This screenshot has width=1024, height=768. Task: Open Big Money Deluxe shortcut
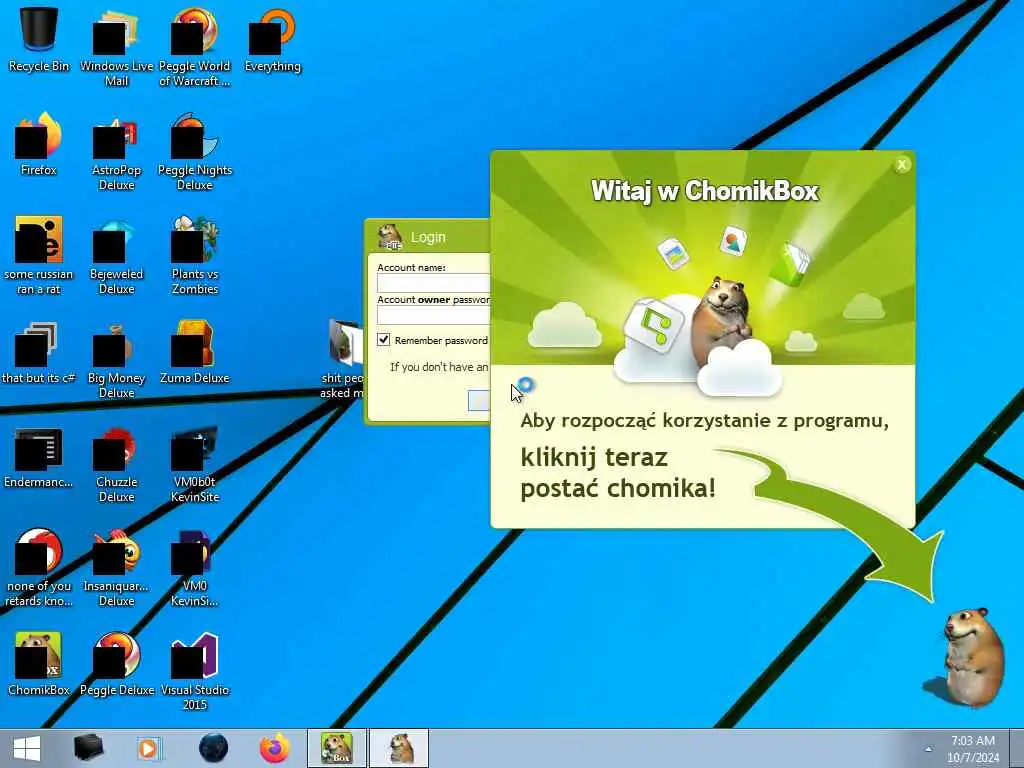click(116, 359)
